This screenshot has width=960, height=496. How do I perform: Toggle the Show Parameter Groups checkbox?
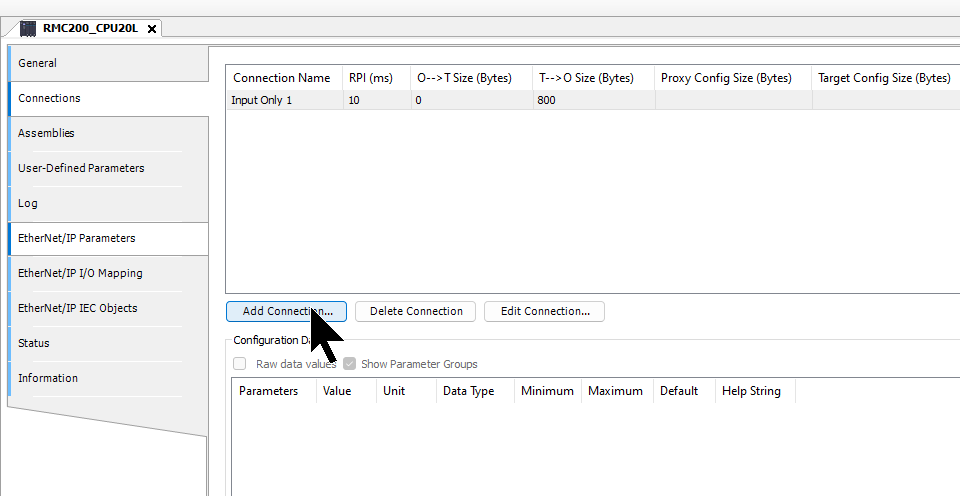tap(350, 364)
